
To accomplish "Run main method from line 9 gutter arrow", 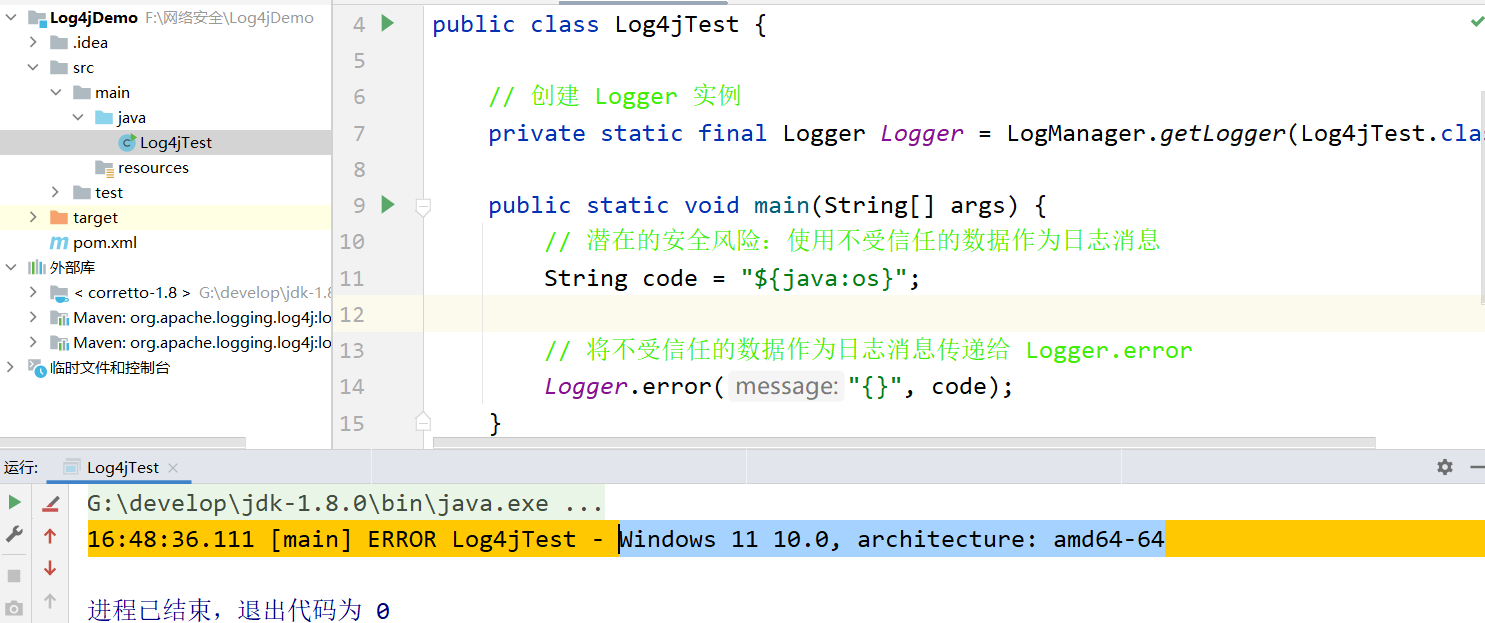I will 388,205.
